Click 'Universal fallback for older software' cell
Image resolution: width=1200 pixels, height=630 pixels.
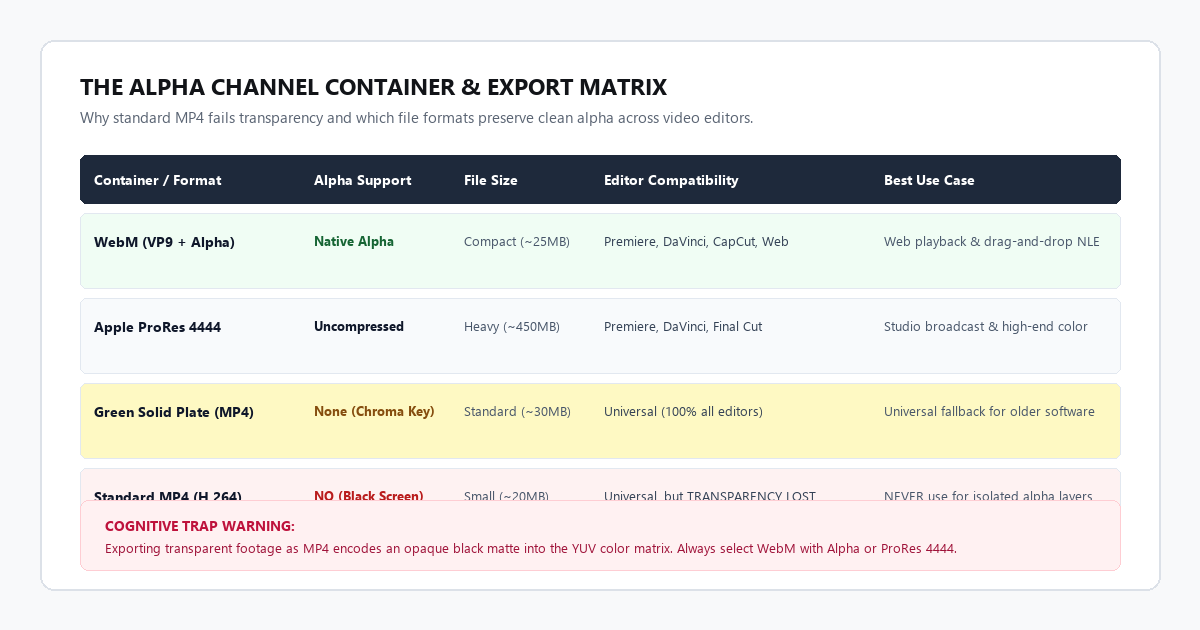989,412
